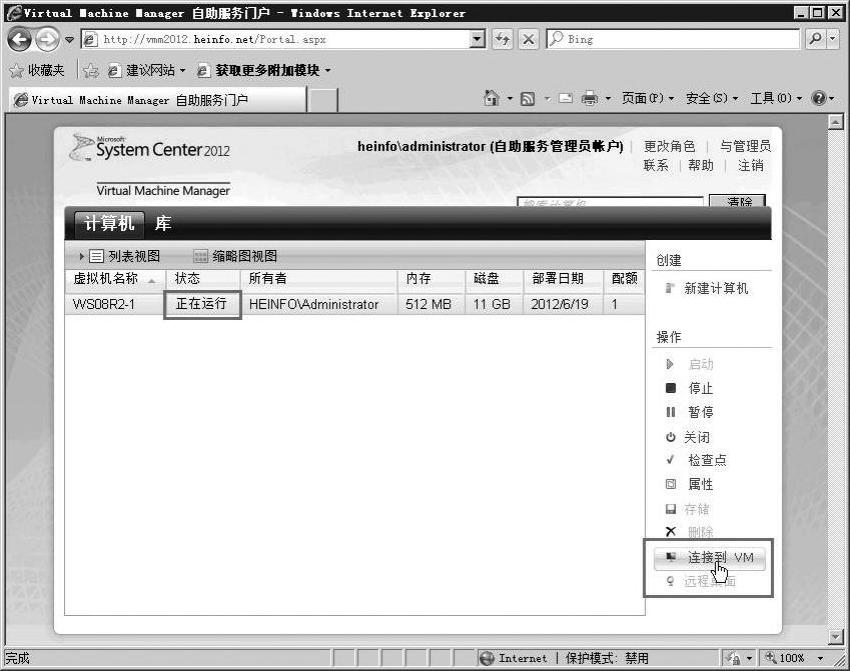Switch to the 库 library tab

click(163, 223)
